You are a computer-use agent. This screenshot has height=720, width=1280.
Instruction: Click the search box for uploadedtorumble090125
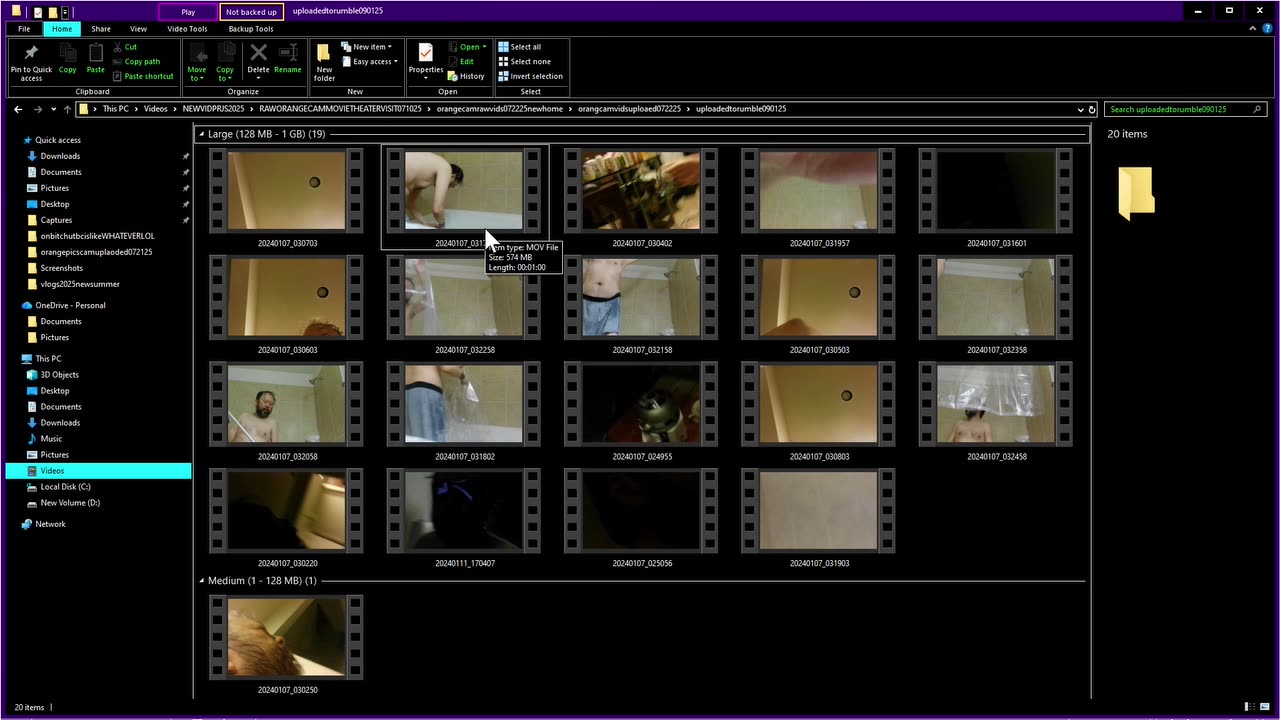(x=1185, y=109)
